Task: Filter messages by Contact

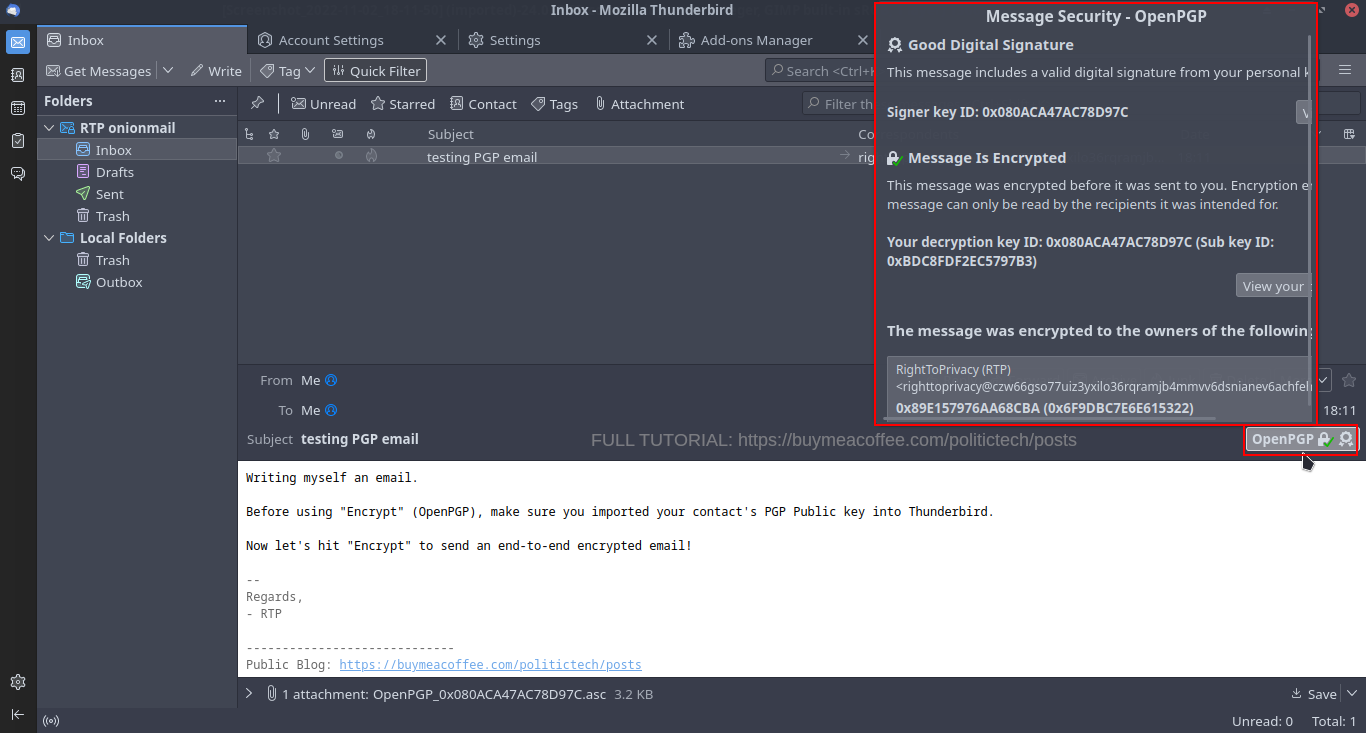Action: pos(483,104)
